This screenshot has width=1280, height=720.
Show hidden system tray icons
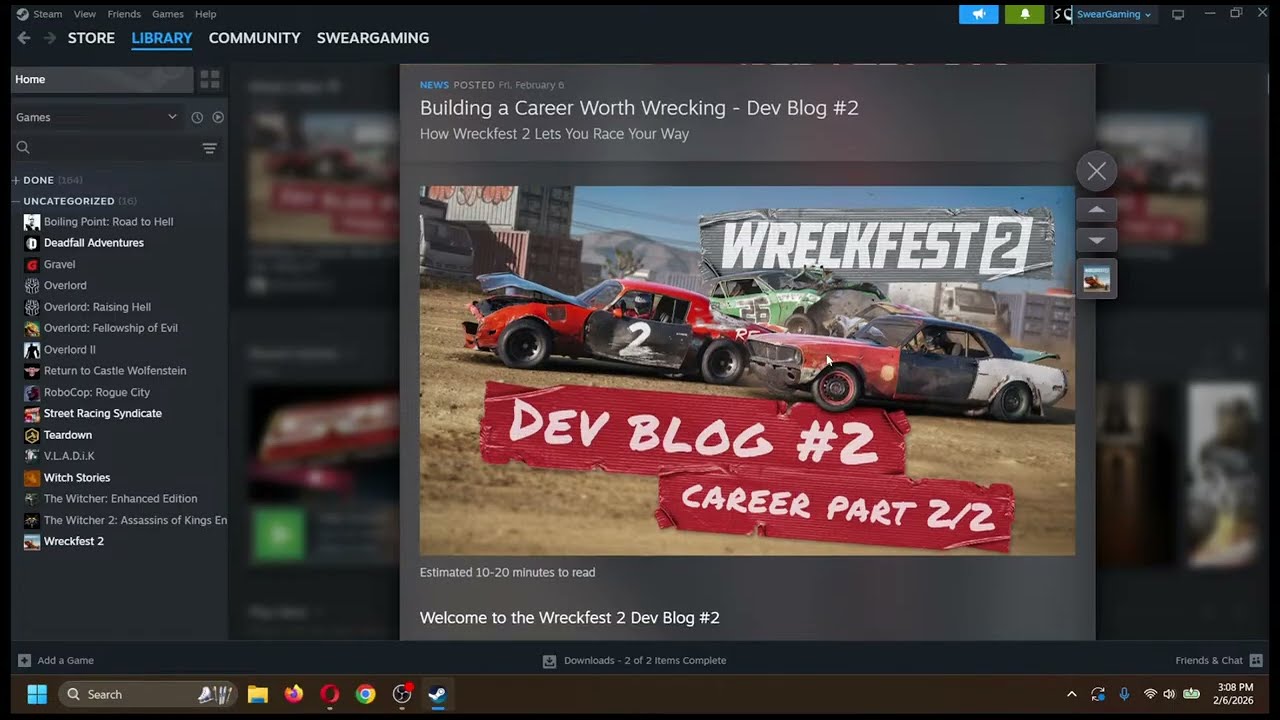pyautogui.click(x=1072, y=694)
